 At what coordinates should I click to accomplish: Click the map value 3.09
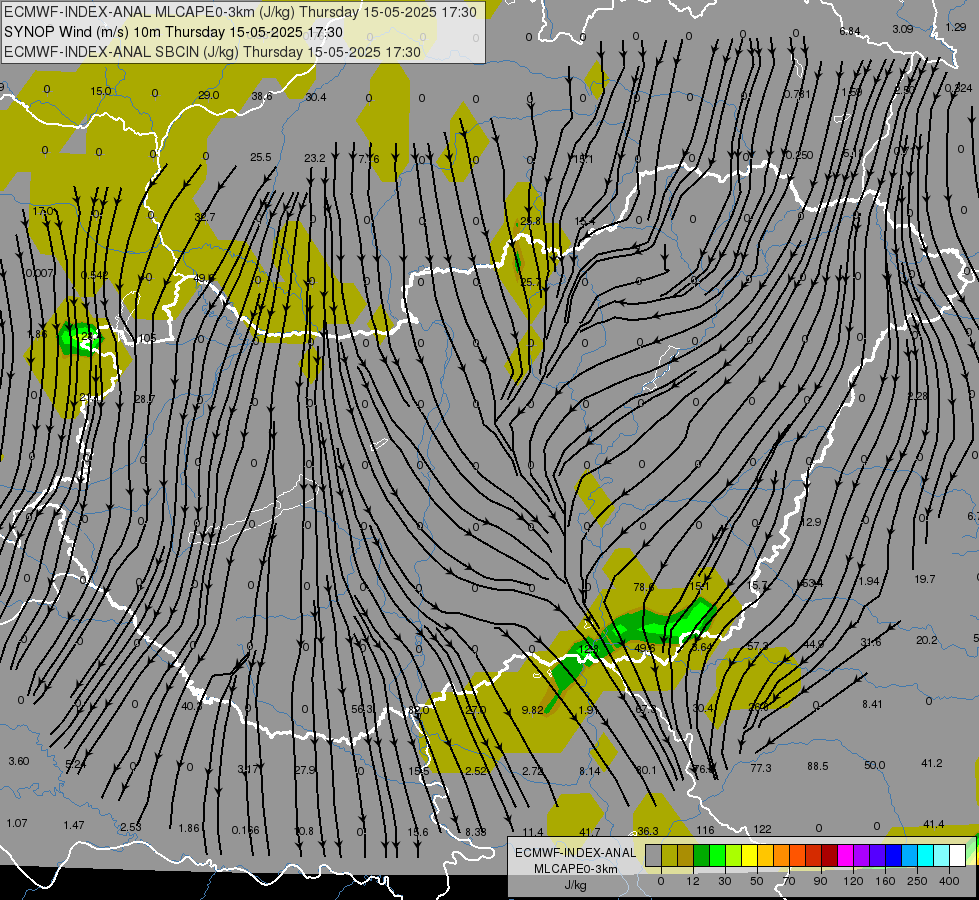click(x=903, y=29)
